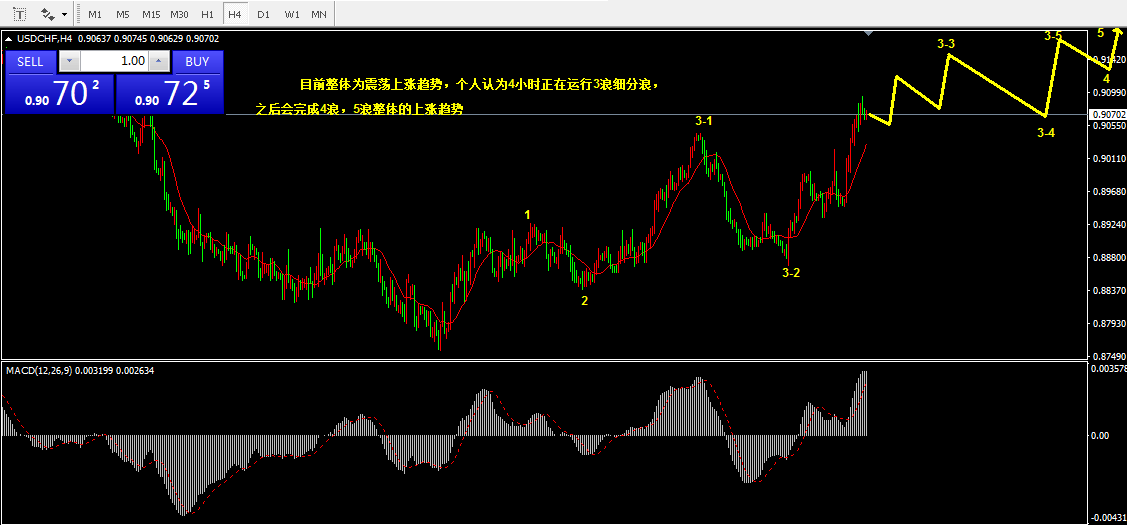Click the 0.88800 price scale value
This screenshot has height=525, width=1127.
click(x=1109, y=257)
